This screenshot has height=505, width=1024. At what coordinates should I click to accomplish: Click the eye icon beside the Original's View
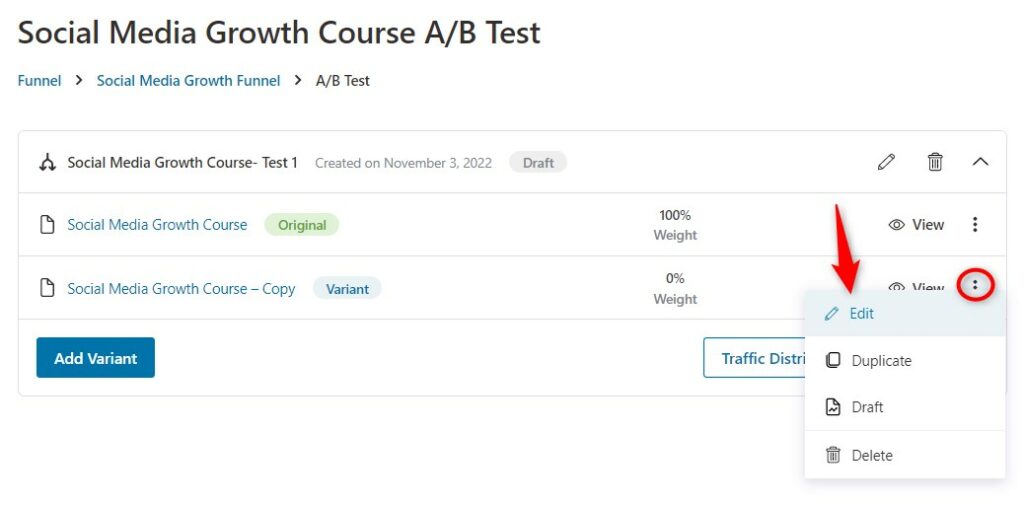click(897, 225)
